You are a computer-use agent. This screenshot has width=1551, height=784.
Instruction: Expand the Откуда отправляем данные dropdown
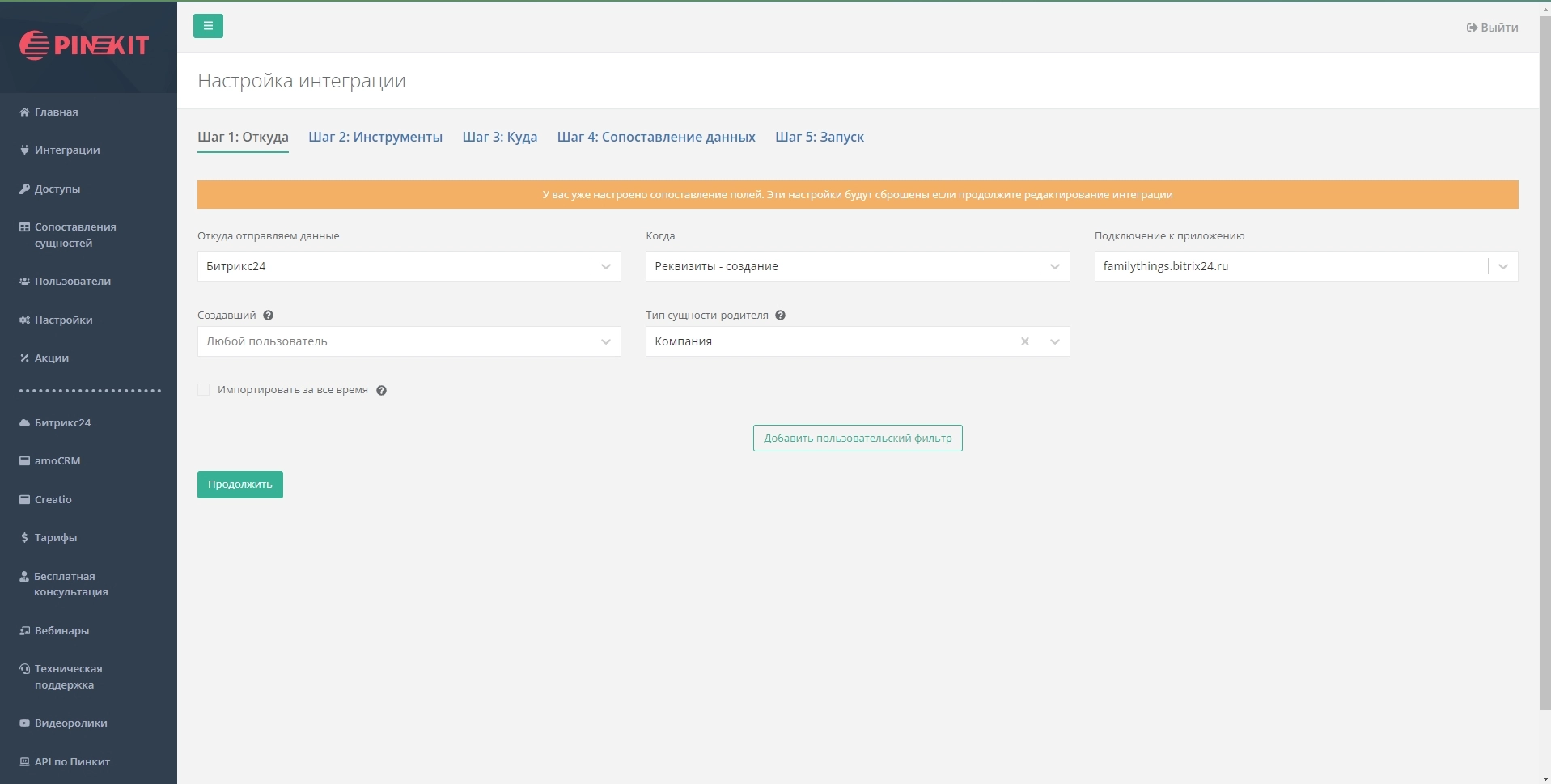(605, 266)
